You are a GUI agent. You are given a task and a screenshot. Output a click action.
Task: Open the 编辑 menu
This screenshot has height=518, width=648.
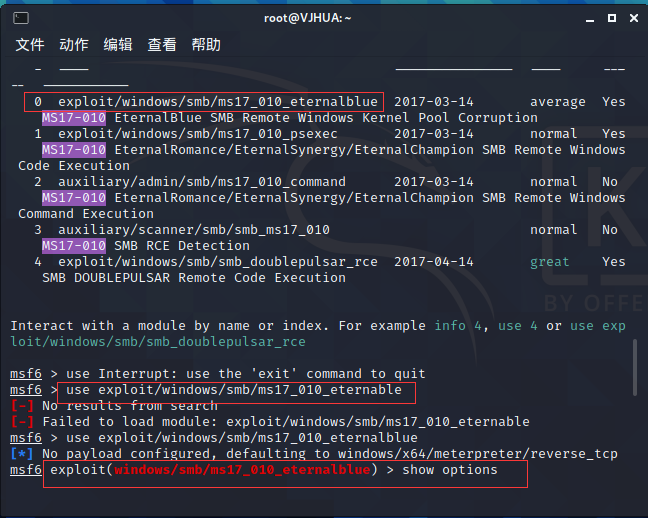point(118,45)
